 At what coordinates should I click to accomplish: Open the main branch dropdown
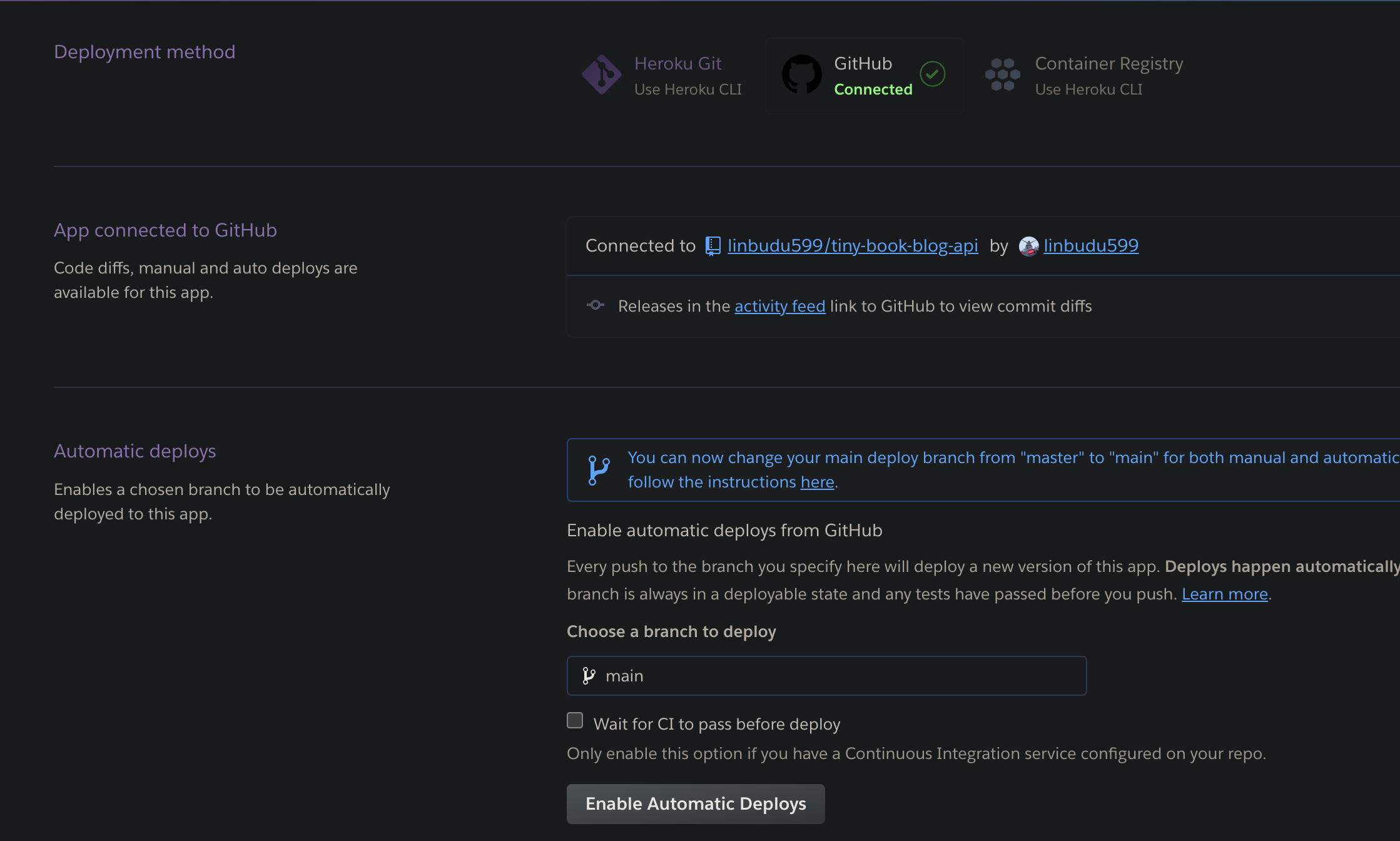click(826, 676)
